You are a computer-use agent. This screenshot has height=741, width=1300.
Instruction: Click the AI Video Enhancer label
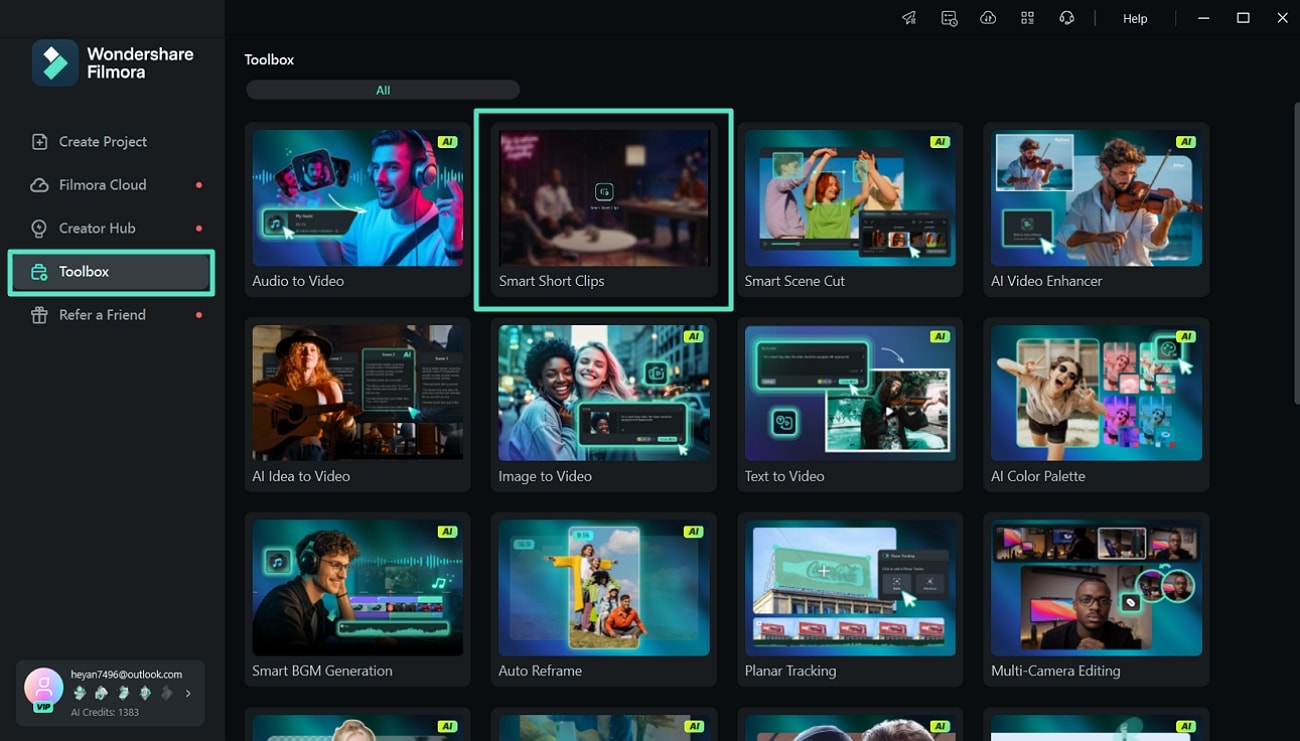1046,281
